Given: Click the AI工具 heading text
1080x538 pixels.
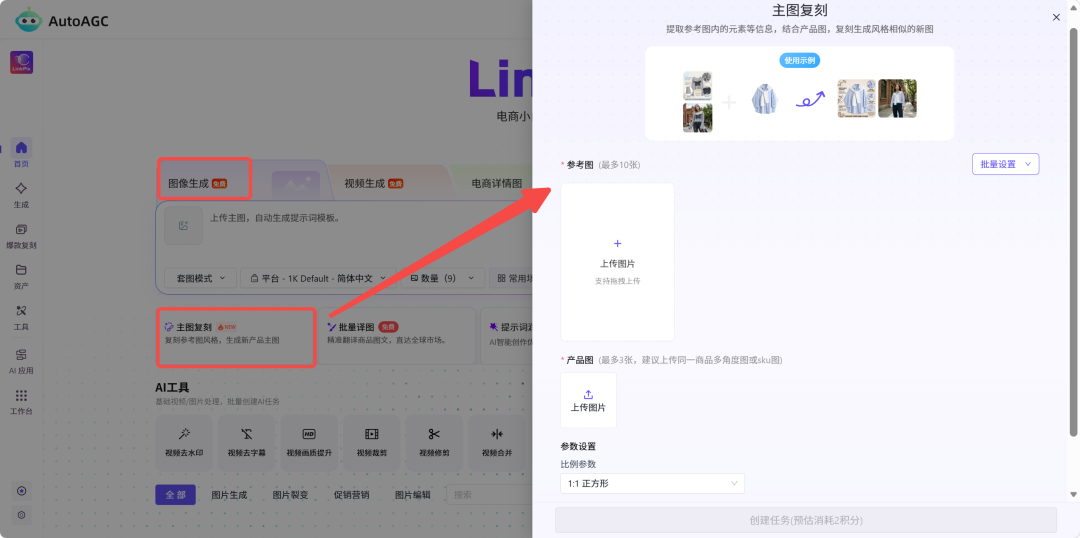Looking at the screenshot, I should [x=172, y=388].
